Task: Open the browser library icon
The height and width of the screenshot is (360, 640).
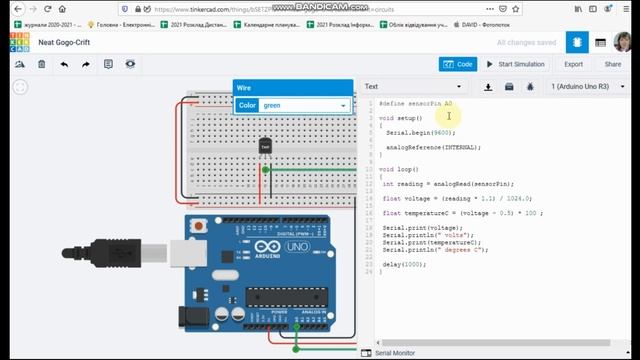Action: [578, 9]
